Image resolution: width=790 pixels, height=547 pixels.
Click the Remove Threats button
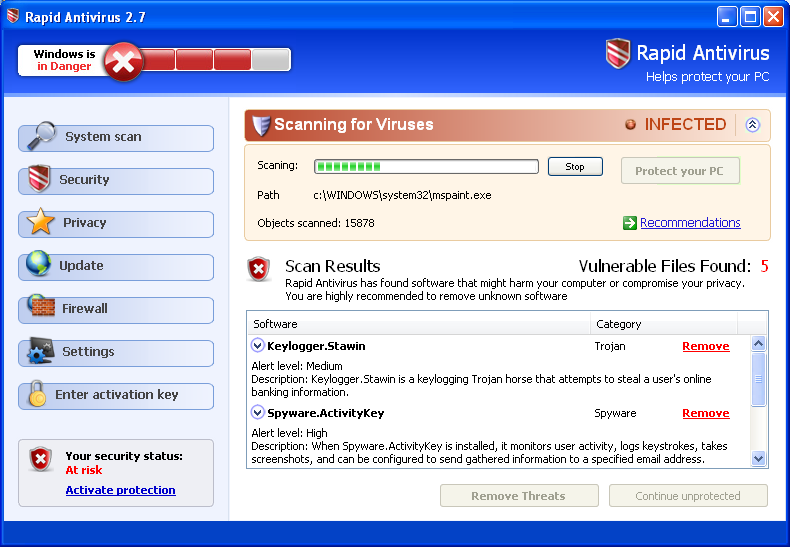pos(518,496)
